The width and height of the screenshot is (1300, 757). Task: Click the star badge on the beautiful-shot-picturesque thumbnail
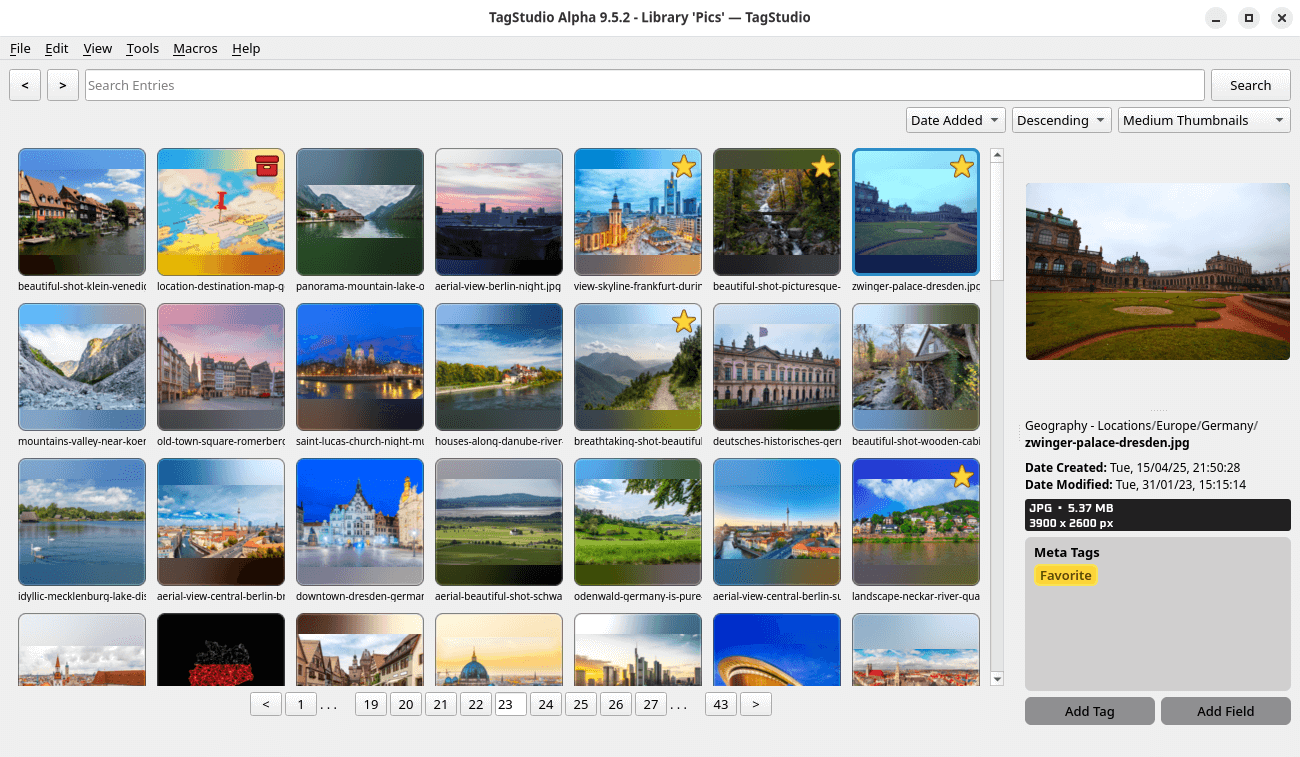[x=822, y=166]
